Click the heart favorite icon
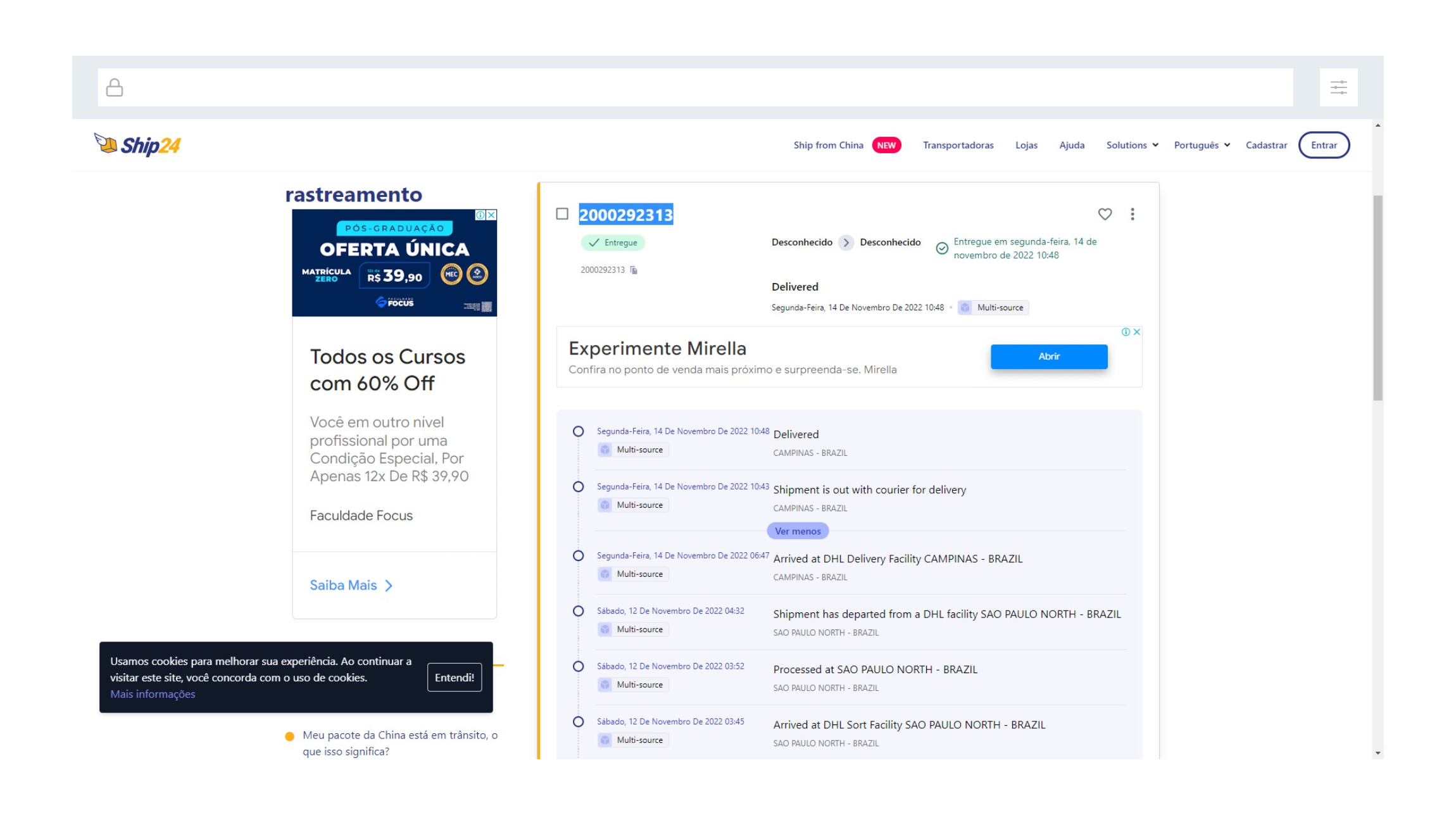The image size is (1456, 815). click(1105, 214)
